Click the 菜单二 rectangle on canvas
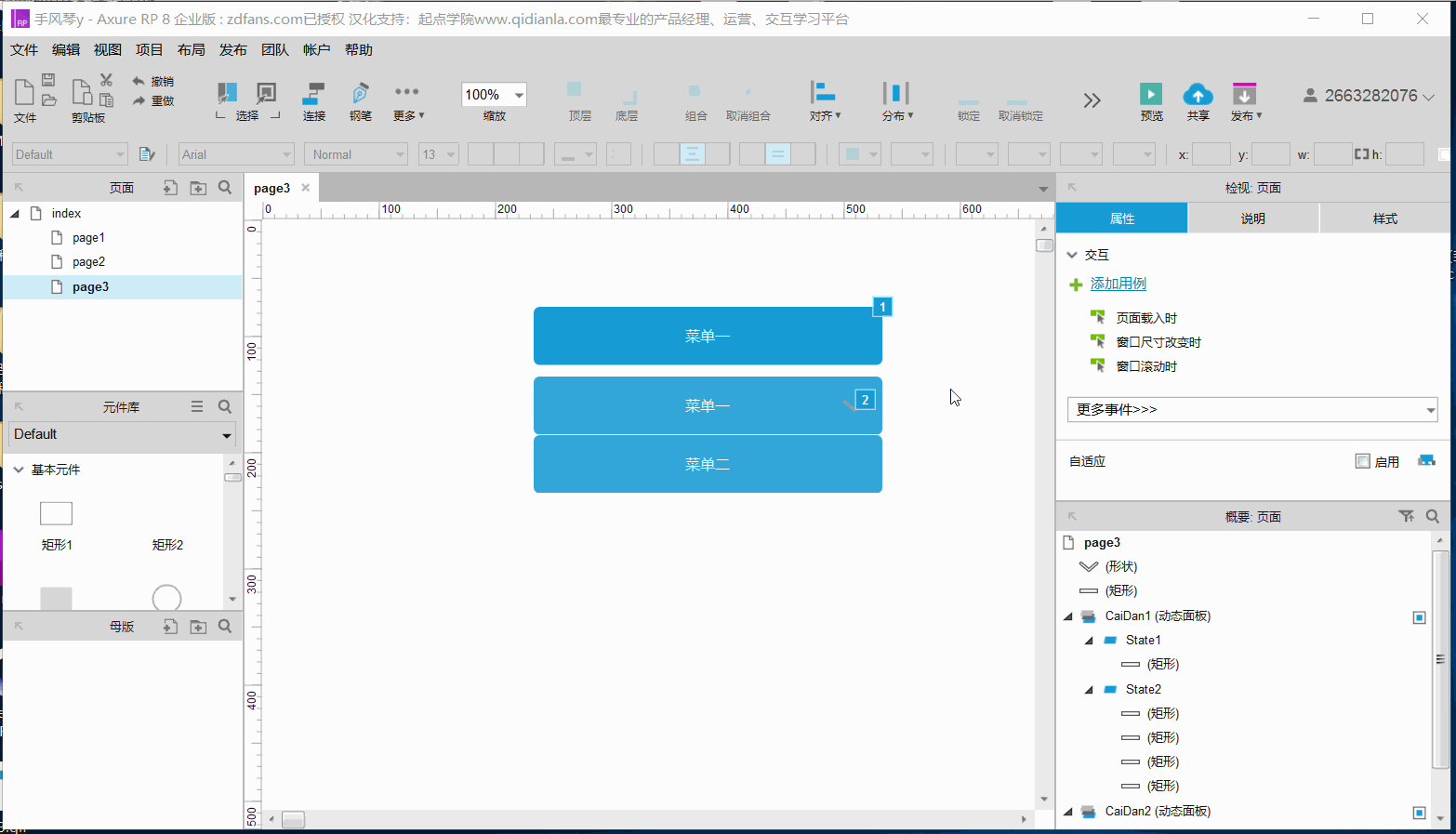 (x=708, y=464)
